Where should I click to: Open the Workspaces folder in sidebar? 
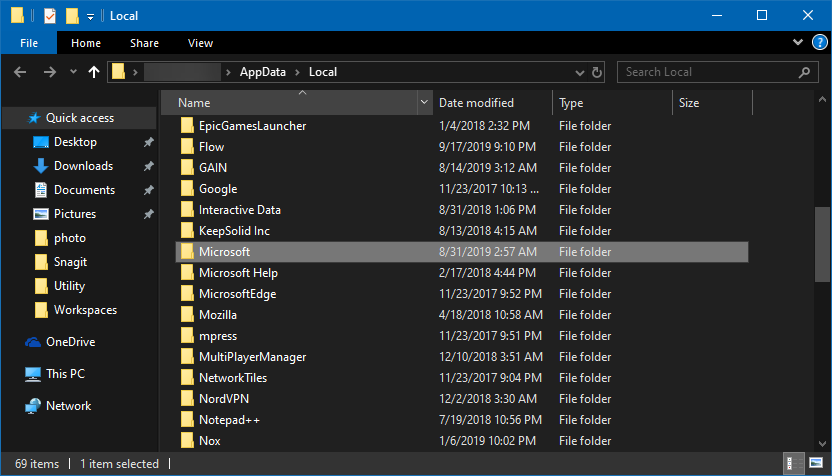[x=85, y=309]
